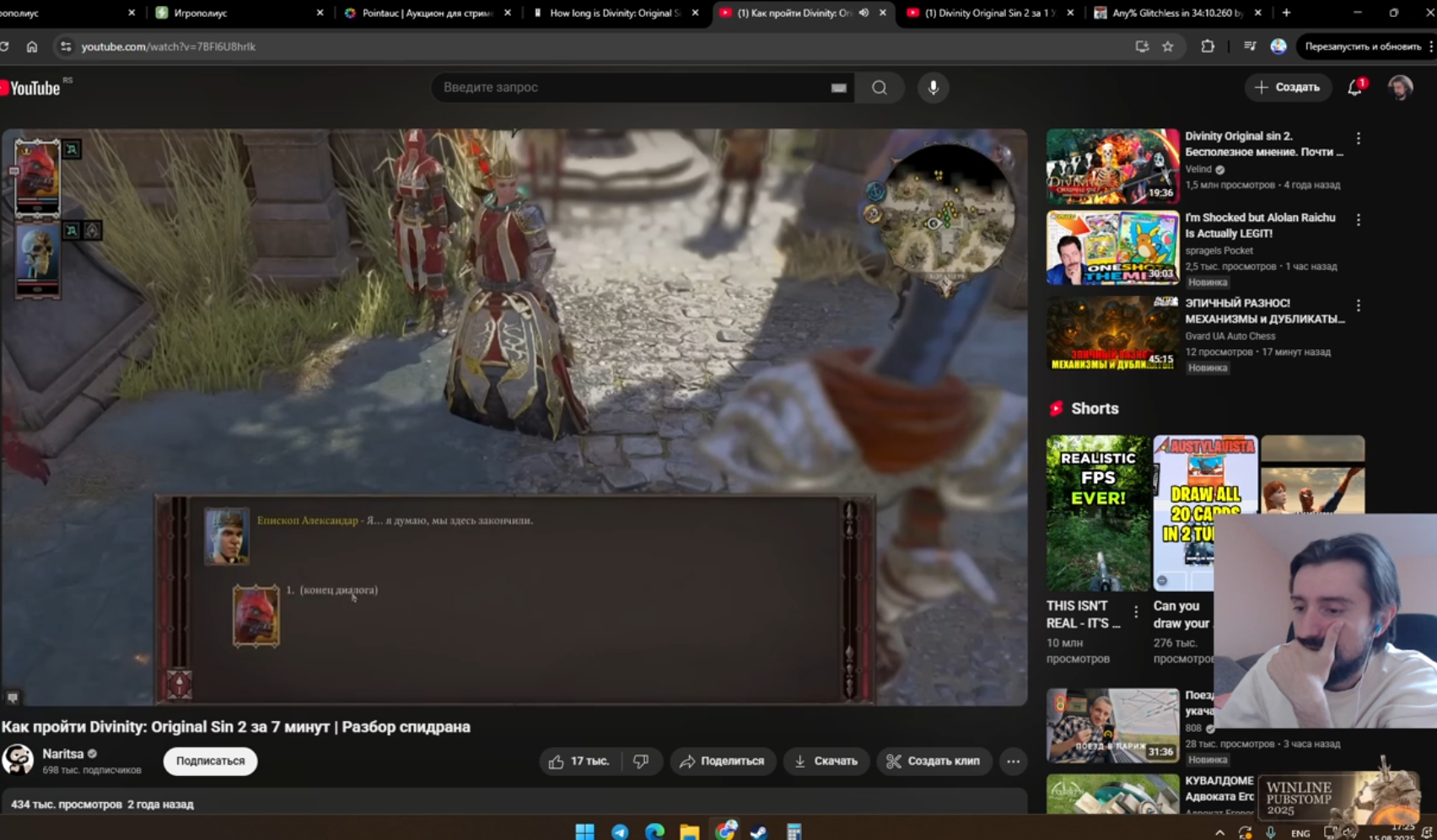Image resolution: width=1437 pixels, height=840 pixels.
Task: Open File Explorer from the taskbar
Action: (x=690, y=832)
